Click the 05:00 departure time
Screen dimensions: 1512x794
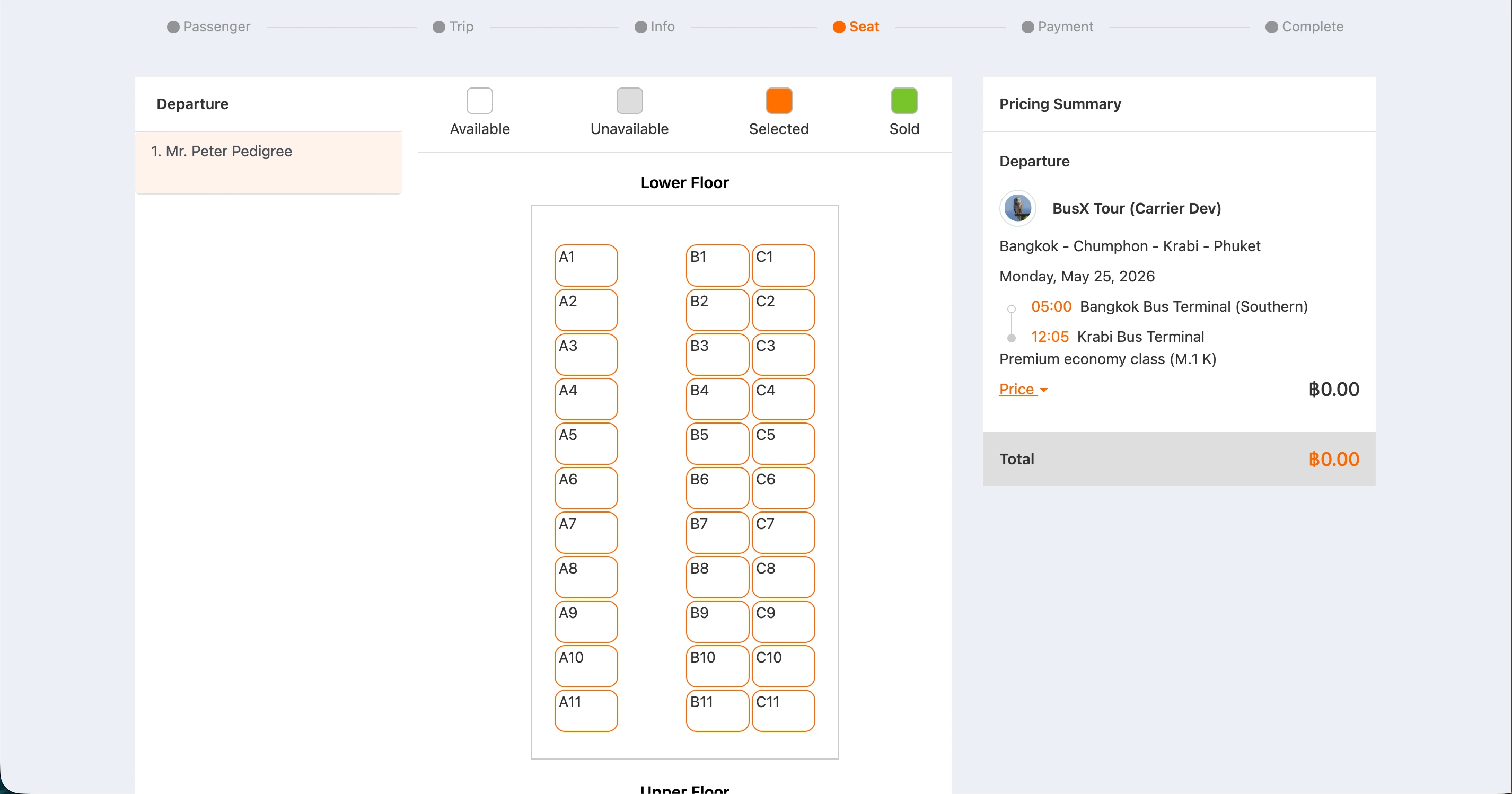click(1051, 306)
